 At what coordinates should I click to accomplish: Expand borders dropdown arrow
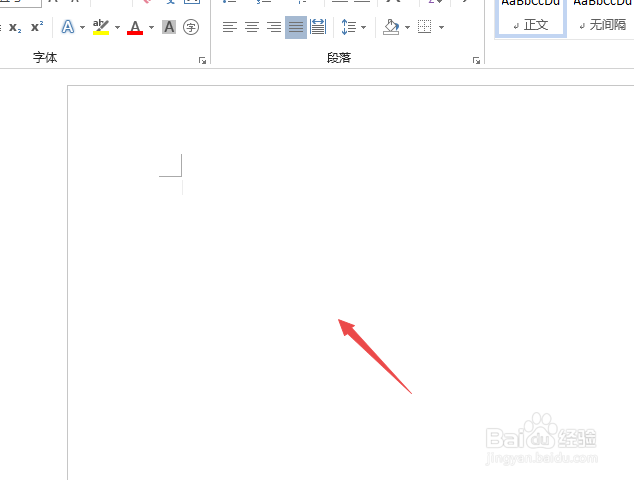pyautogui.click(x=442, y=27)
